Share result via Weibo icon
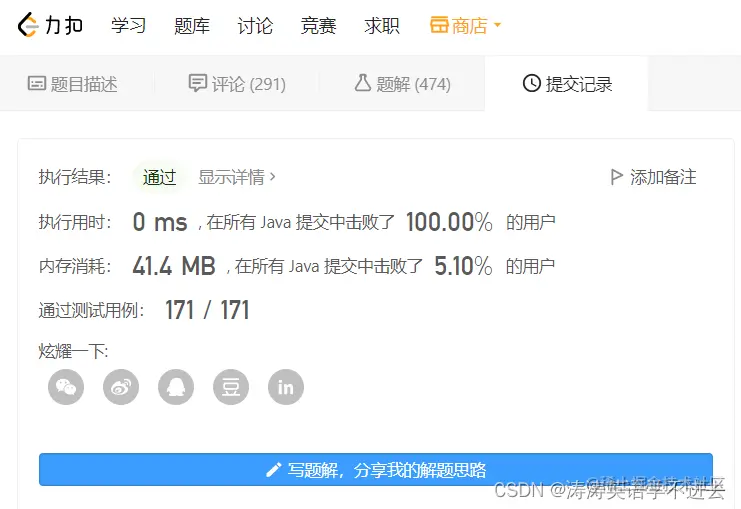 pyautogui.click(x=121, y=387)
